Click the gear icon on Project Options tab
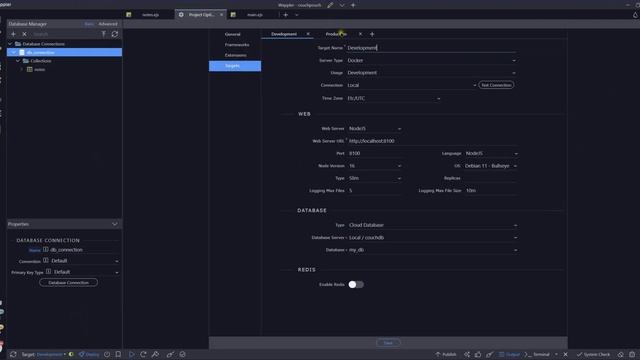The height and width of the screenshot is (360, 640). pyautogui.click(x=181, y=15)
